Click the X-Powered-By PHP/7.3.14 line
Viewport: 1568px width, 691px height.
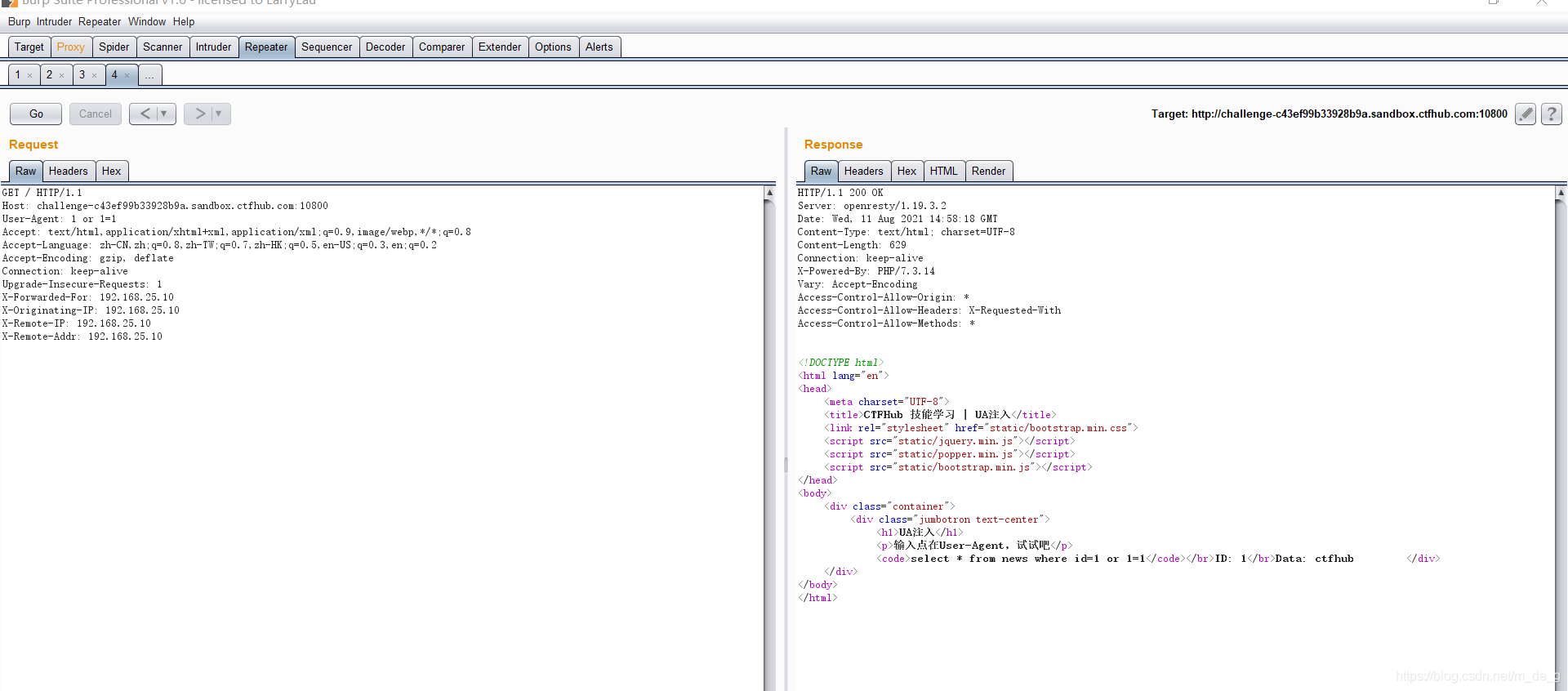coord(866,271)
